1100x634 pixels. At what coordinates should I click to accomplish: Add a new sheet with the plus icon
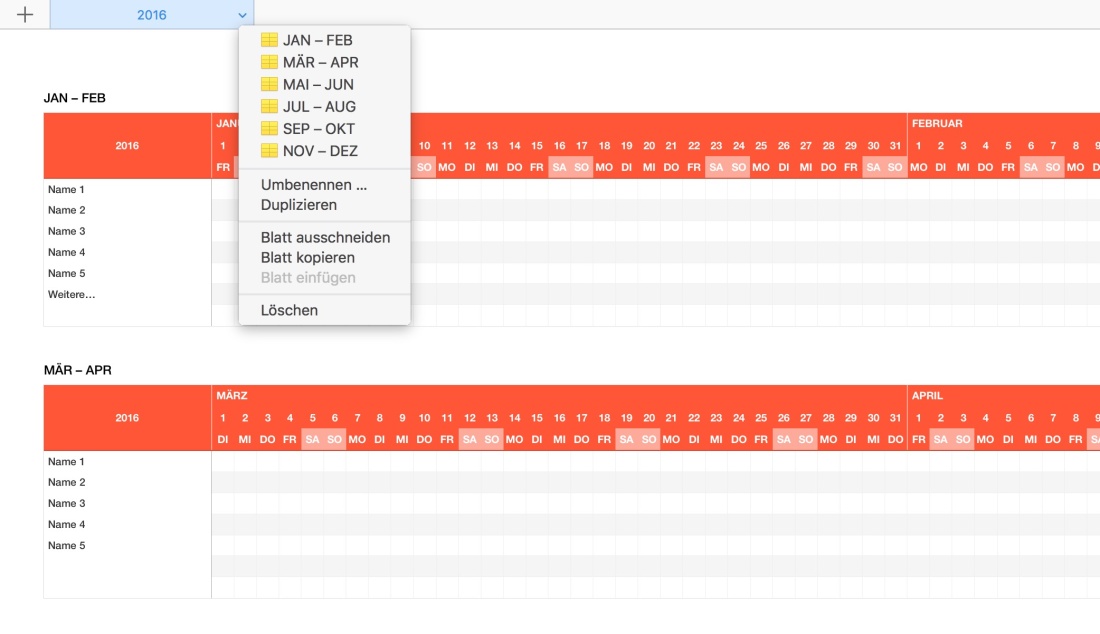tap(22, 14)
